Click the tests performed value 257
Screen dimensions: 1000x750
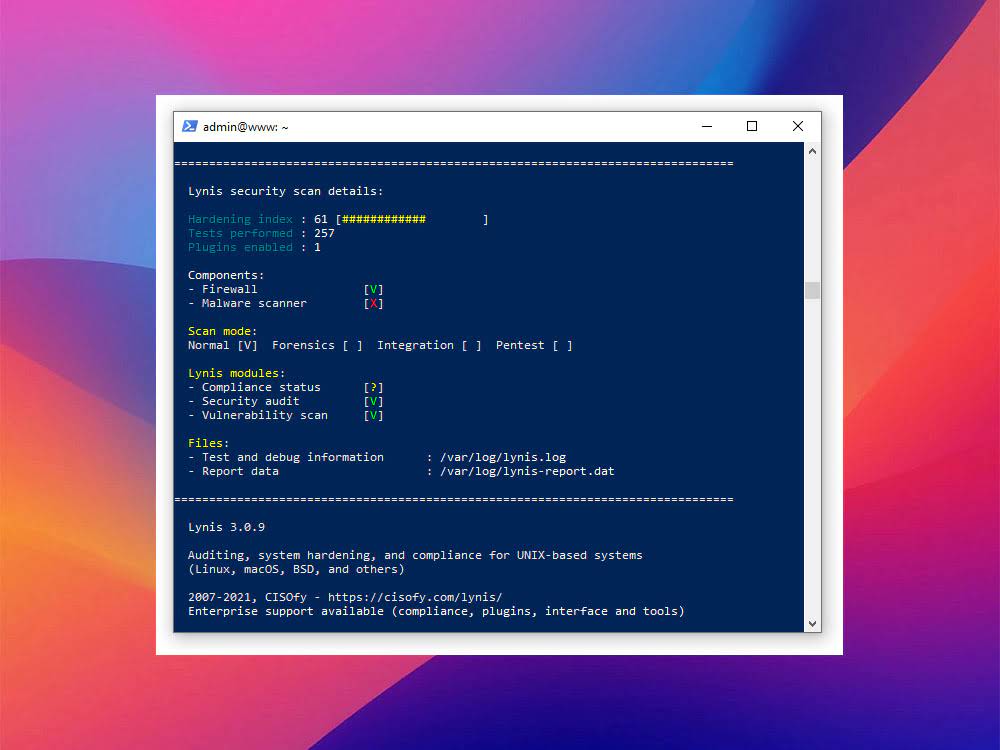coord(324,233)
